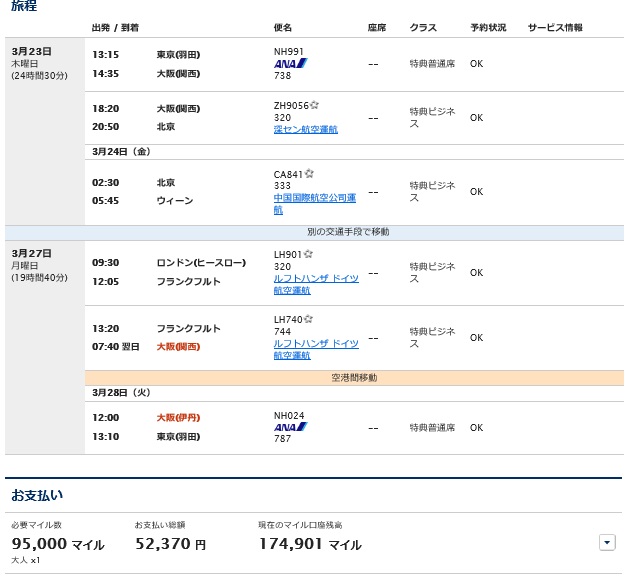
Task: Click the 52,370 円 payment total
Action: click(x=171, y=544)
